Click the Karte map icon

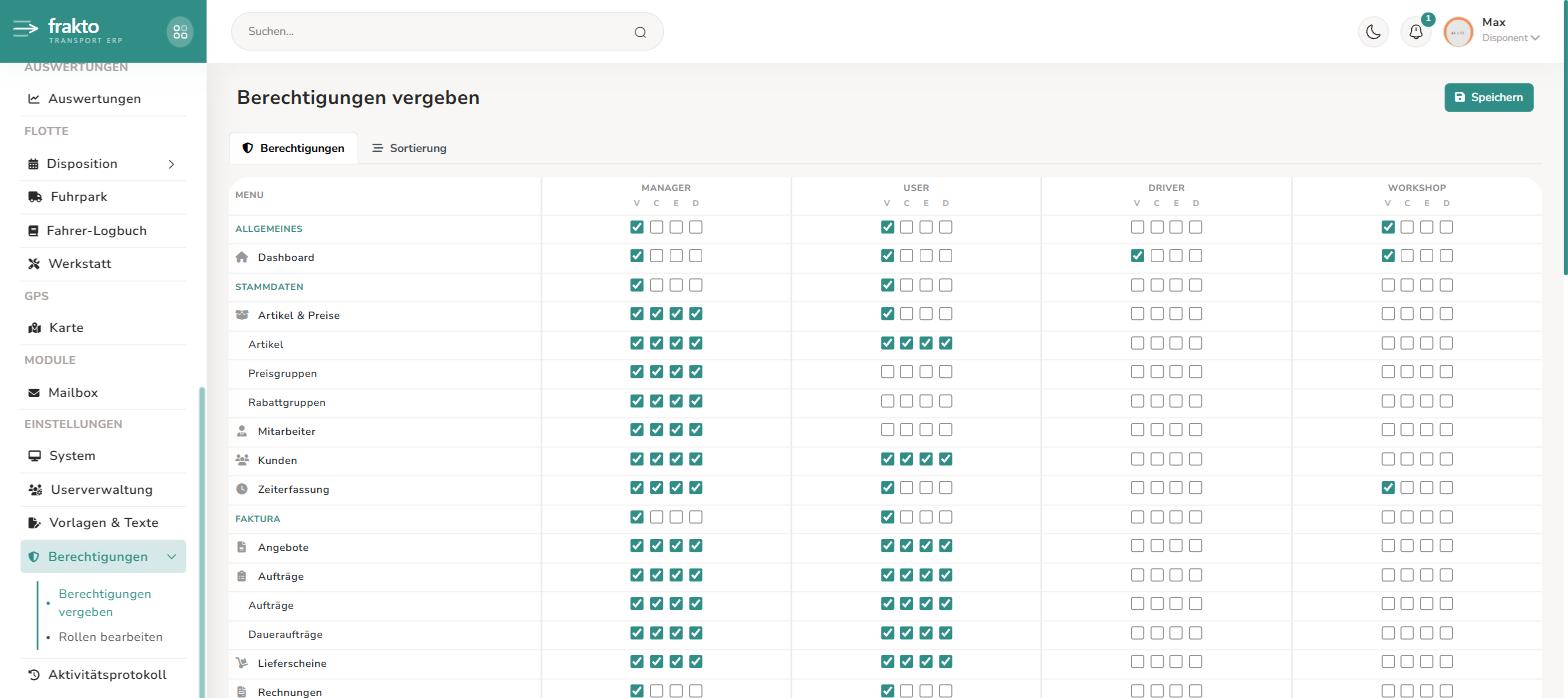pos(35,328)
